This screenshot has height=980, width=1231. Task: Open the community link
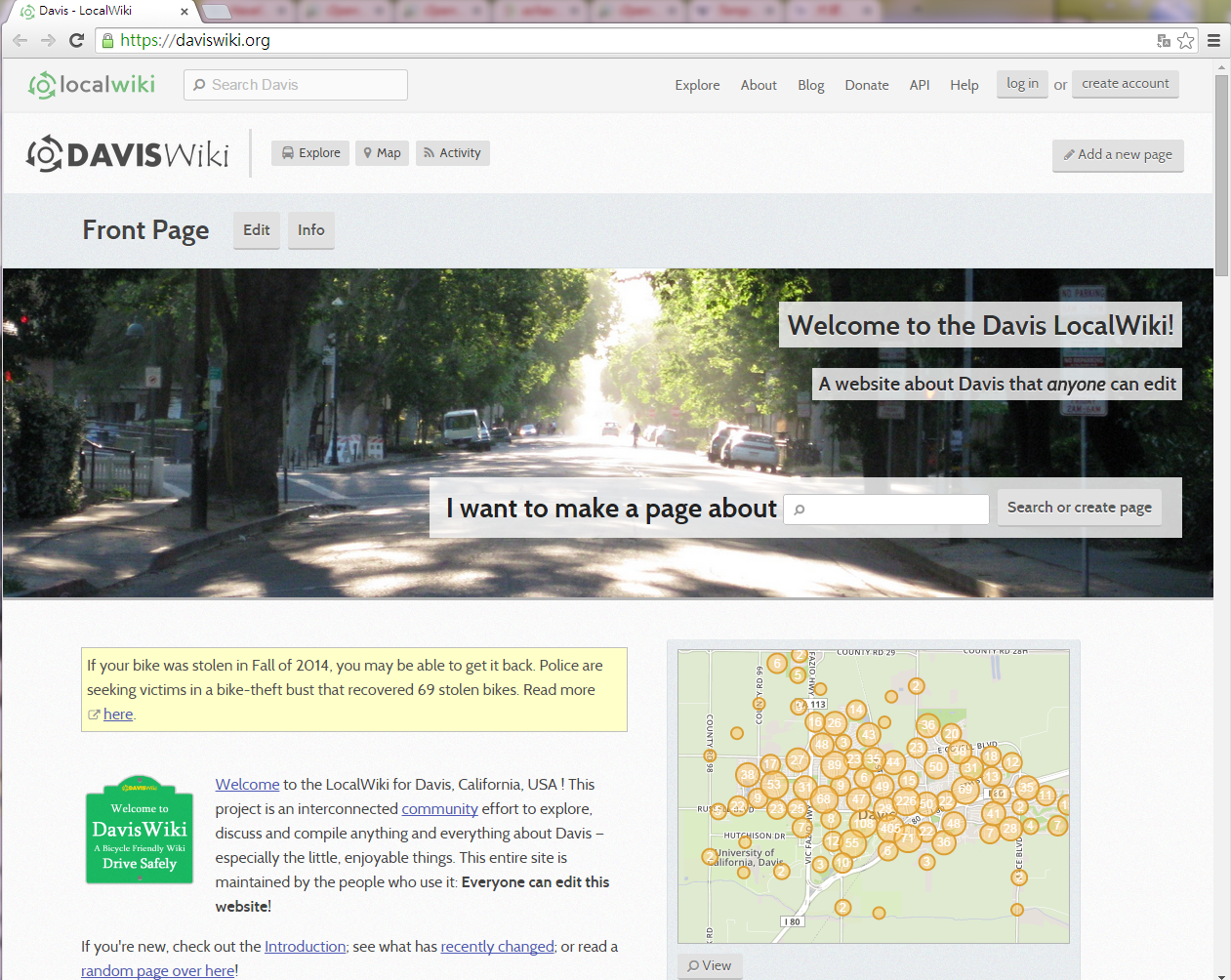[x=439, y=809]
